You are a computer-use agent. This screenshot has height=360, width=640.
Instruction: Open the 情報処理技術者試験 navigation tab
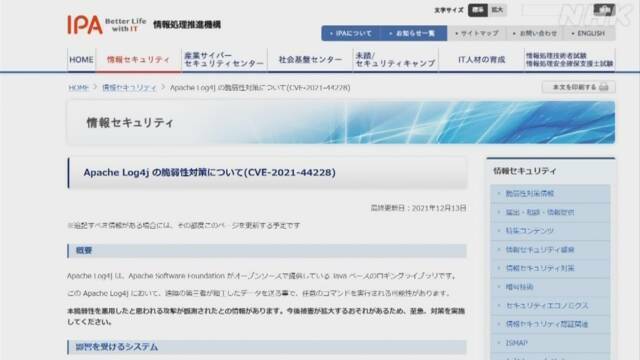point(569,60)
